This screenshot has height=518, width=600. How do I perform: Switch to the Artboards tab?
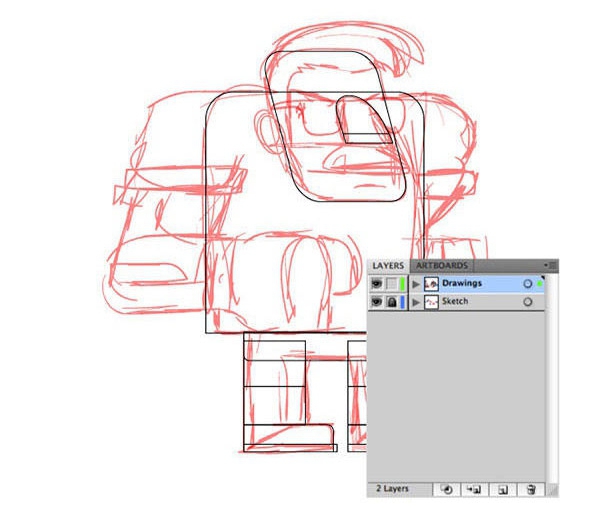tap(442, 266)
